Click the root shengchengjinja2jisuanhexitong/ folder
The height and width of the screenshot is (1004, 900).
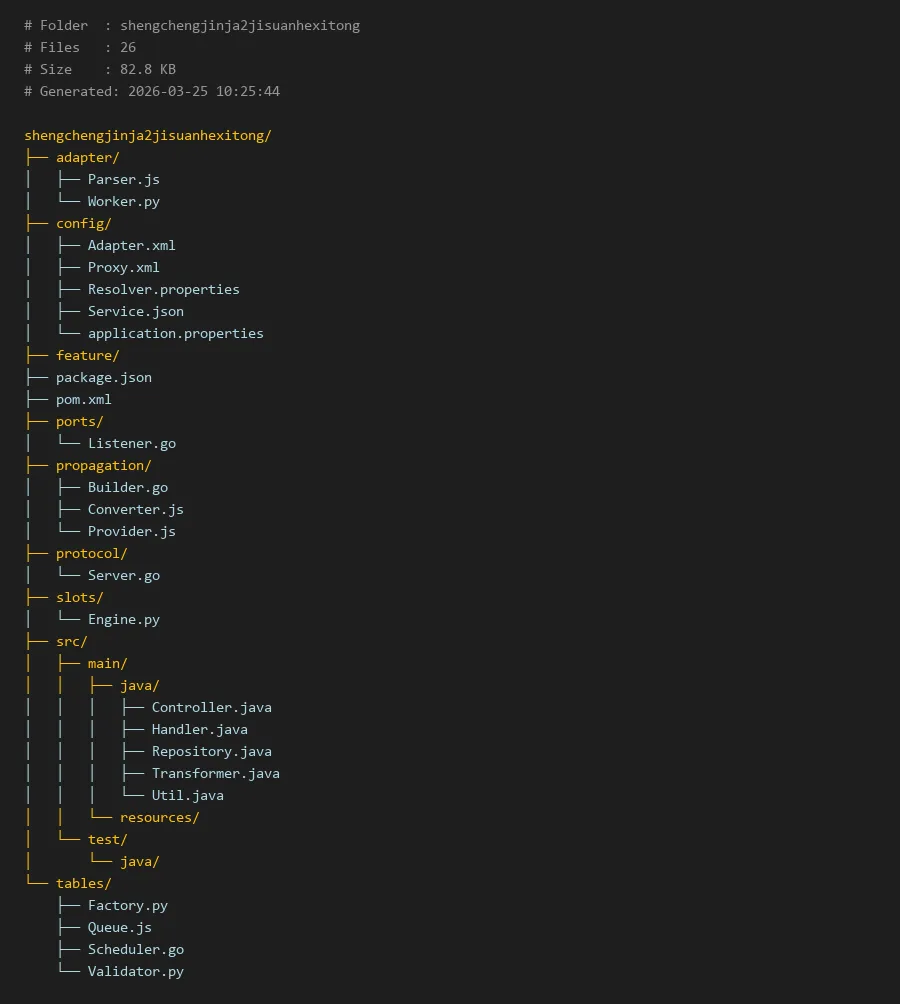[148, 135]
